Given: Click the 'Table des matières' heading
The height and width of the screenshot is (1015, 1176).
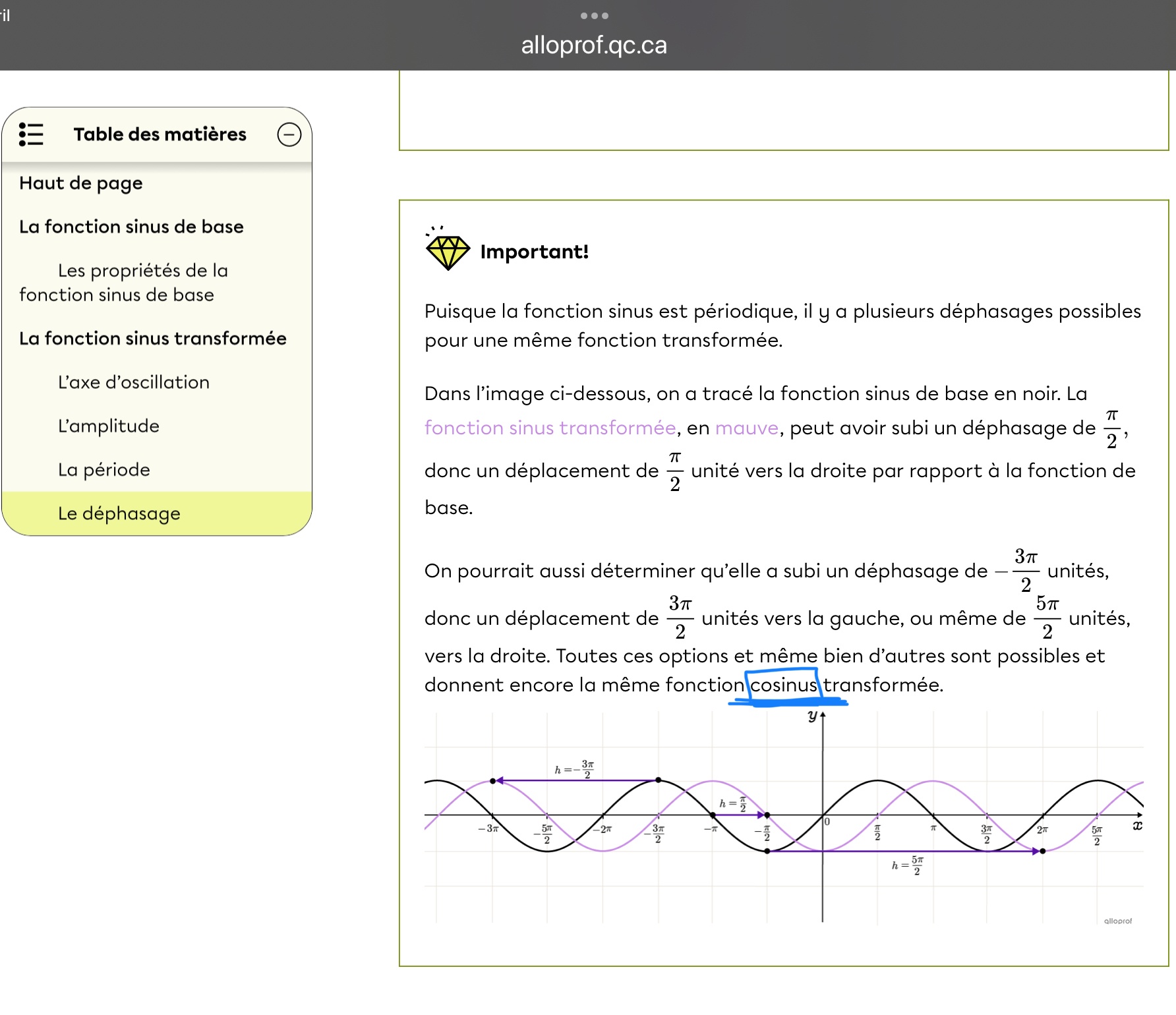Looking at the screenshot, I should click(x=160, y=134).
